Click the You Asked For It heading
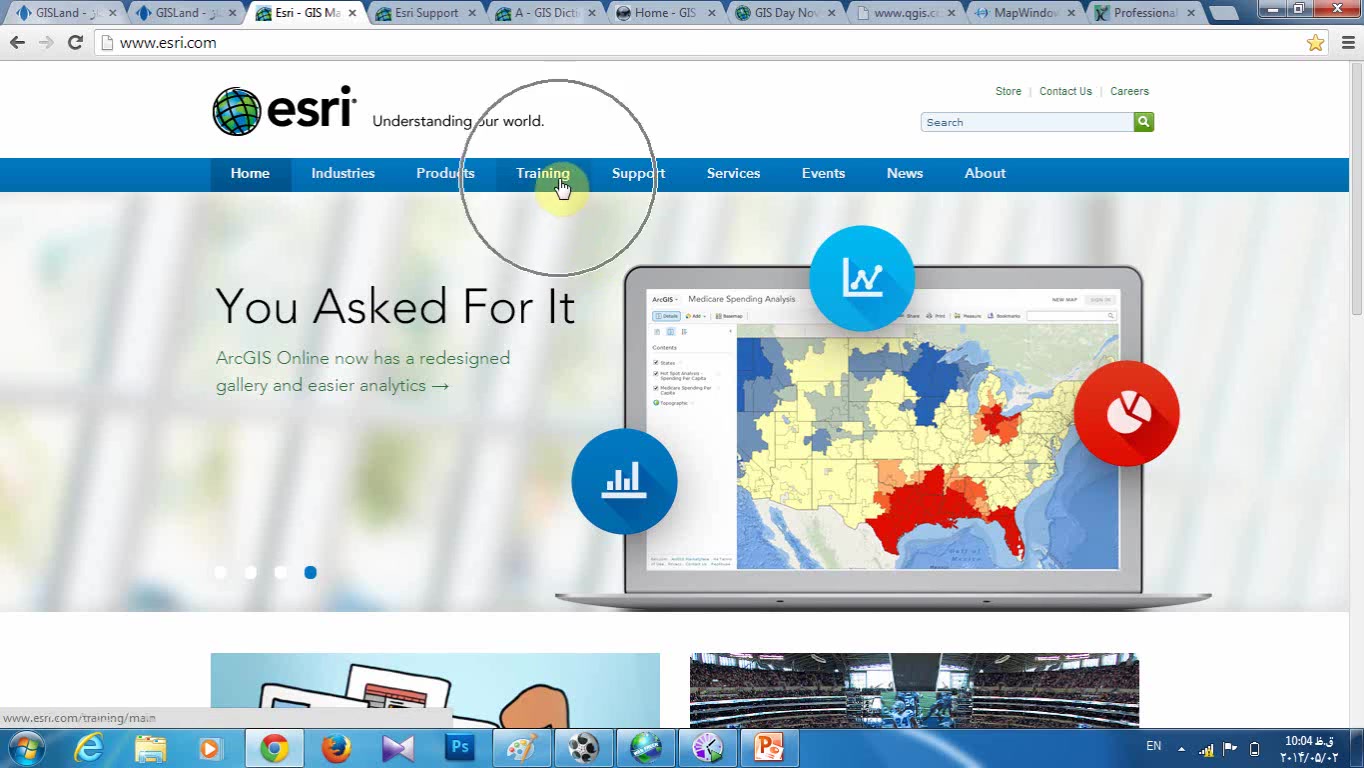Viewport: 1364px width, 768px height. tap(395, 307)
